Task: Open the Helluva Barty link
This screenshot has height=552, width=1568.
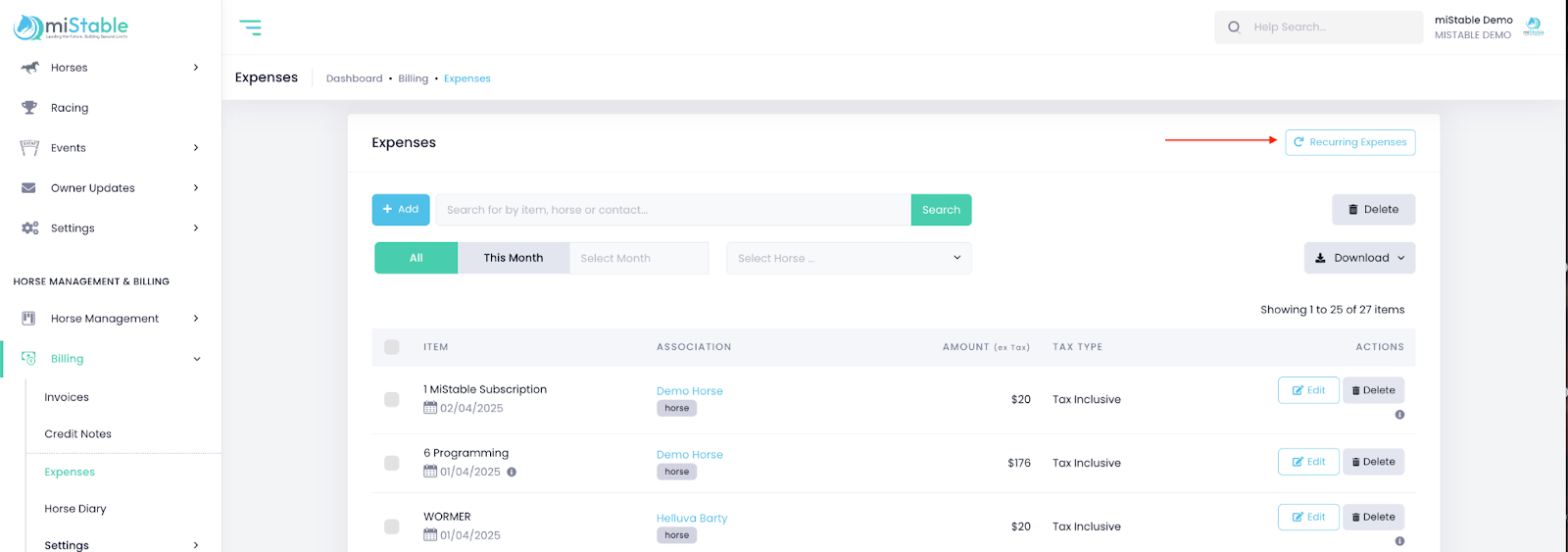Action: pos(692,519)
